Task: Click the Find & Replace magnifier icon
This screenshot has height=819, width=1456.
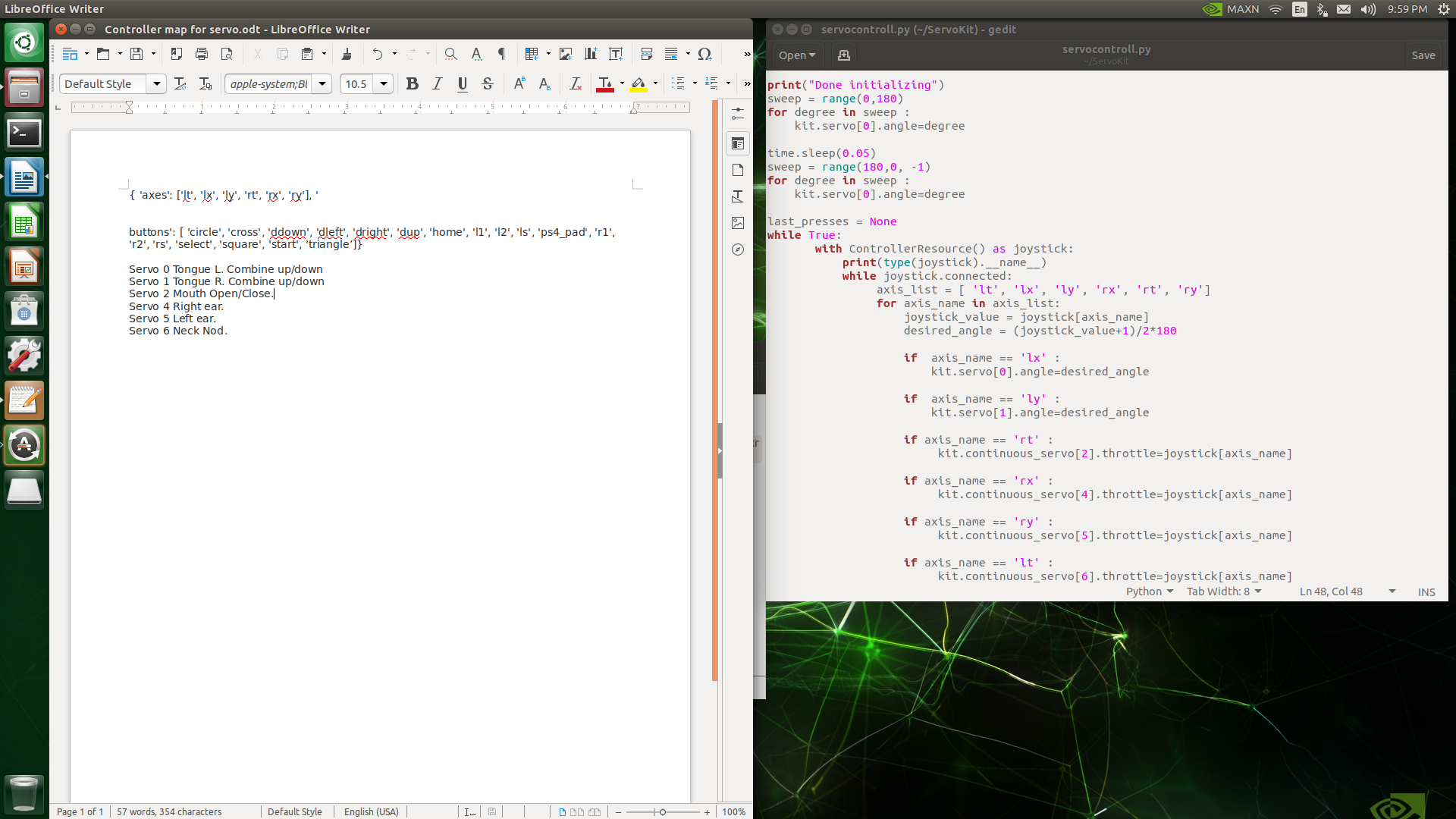Action: [450, 54]
